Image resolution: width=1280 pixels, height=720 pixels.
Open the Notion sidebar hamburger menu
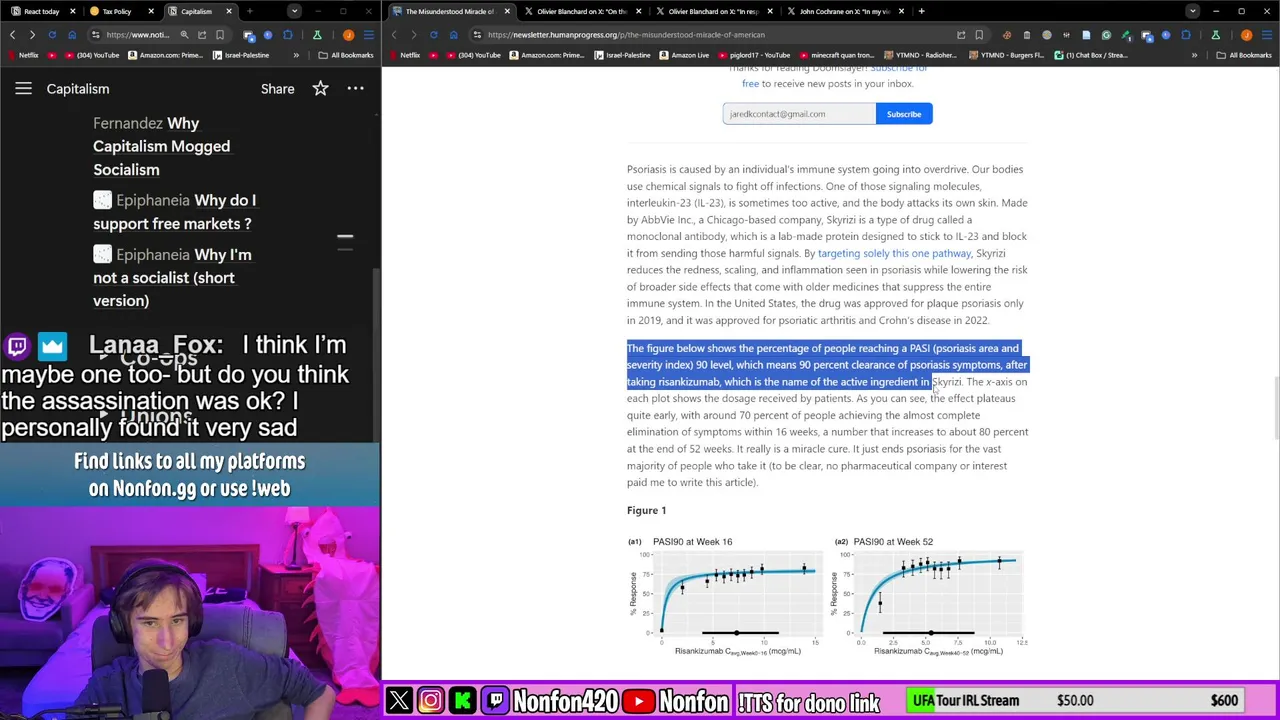pos(23,89)
